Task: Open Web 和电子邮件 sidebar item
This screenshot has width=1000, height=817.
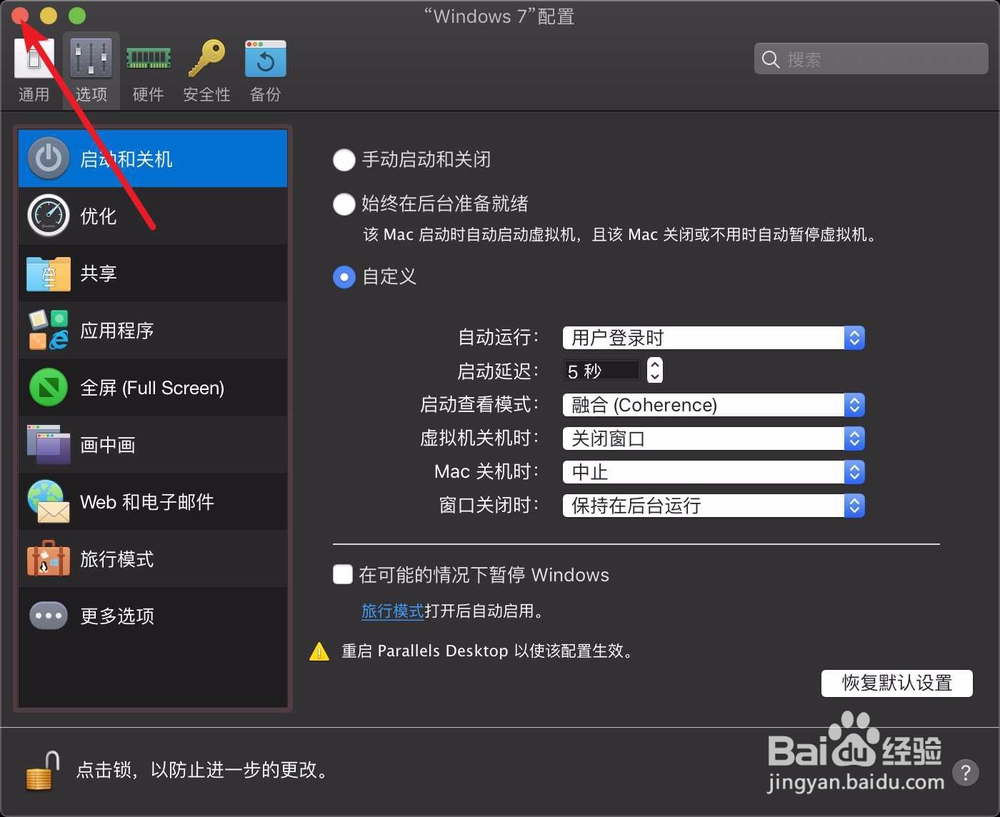Action: pyautogui.click(x=152, y=502)
